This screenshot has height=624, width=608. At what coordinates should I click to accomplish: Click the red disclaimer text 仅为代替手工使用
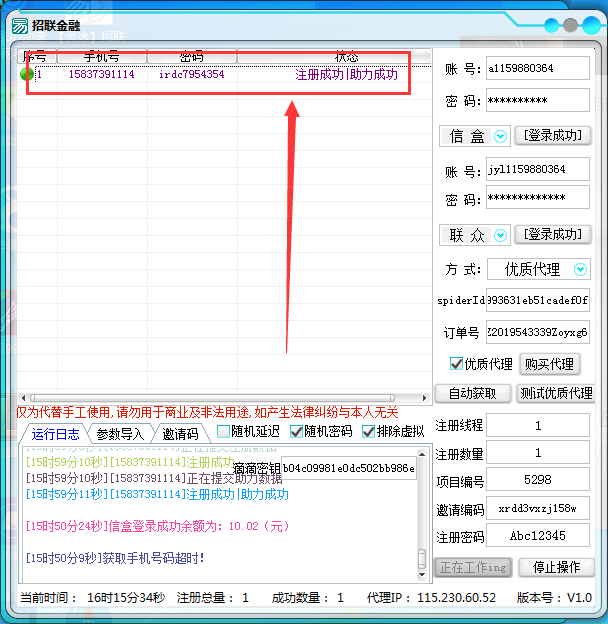[x=207, y=412]
